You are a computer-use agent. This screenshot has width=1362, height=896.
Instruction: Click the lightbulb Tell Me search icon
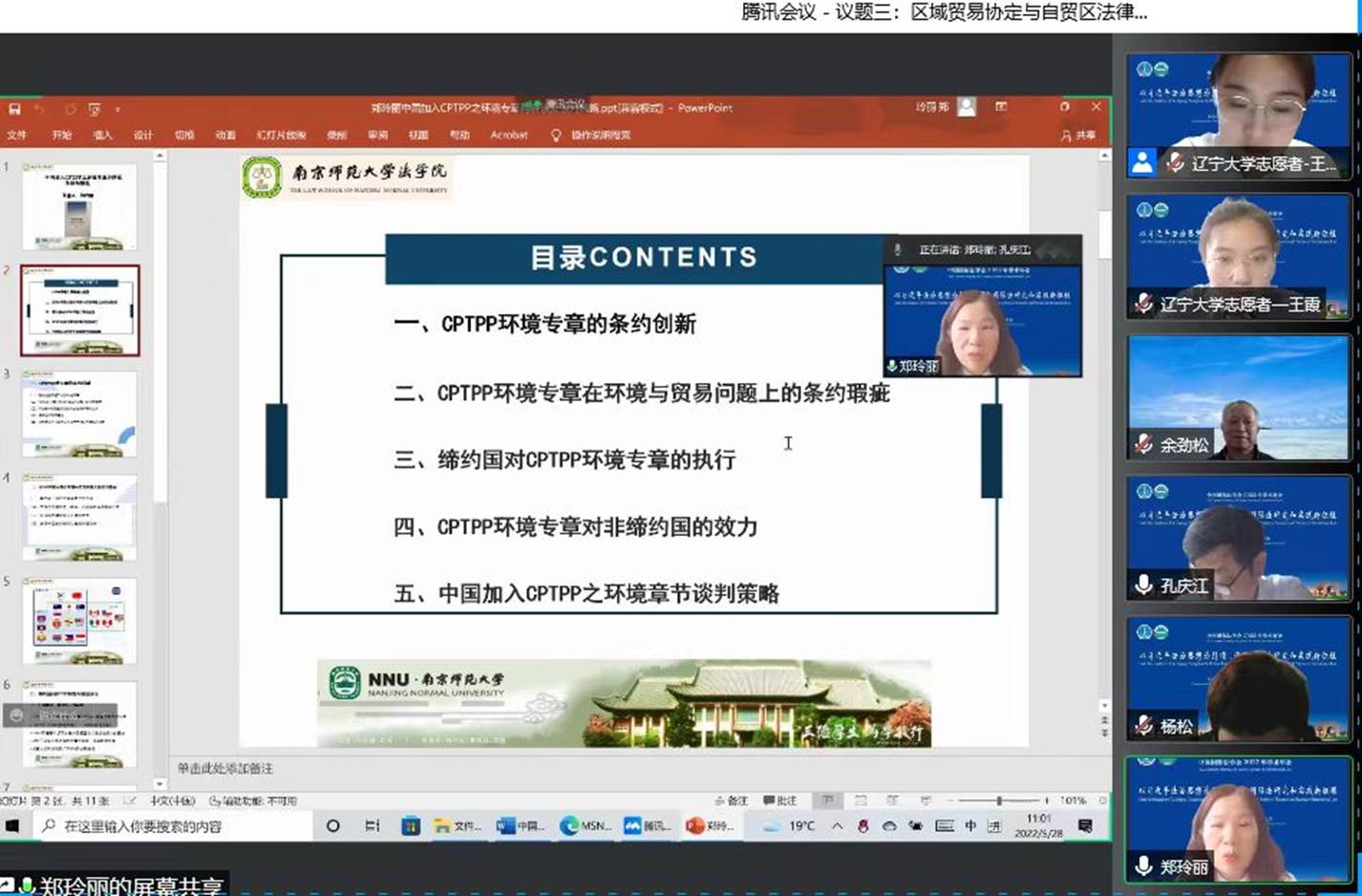556,136
